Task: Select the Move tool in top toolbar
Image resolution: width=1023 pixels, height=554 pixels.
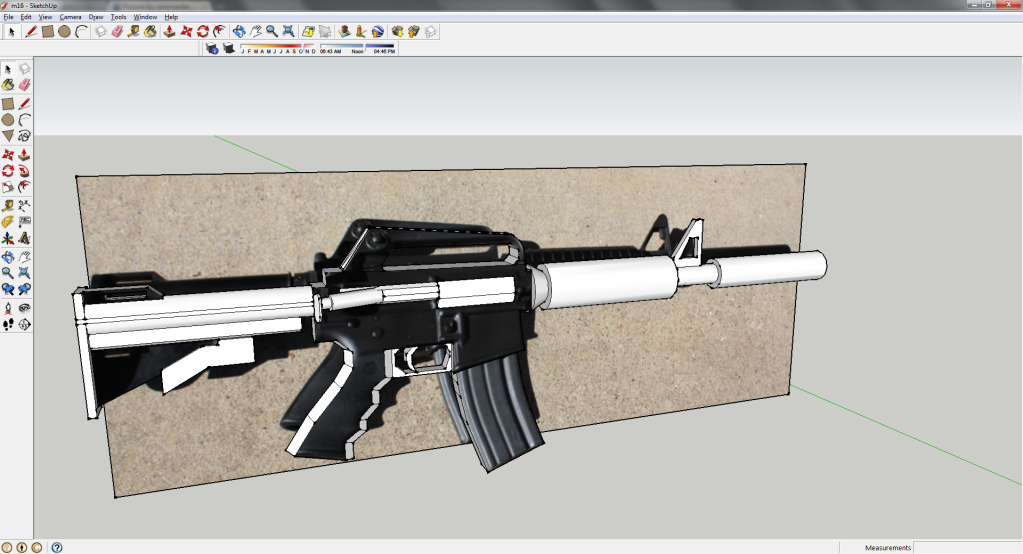Action: click(186, 31)
